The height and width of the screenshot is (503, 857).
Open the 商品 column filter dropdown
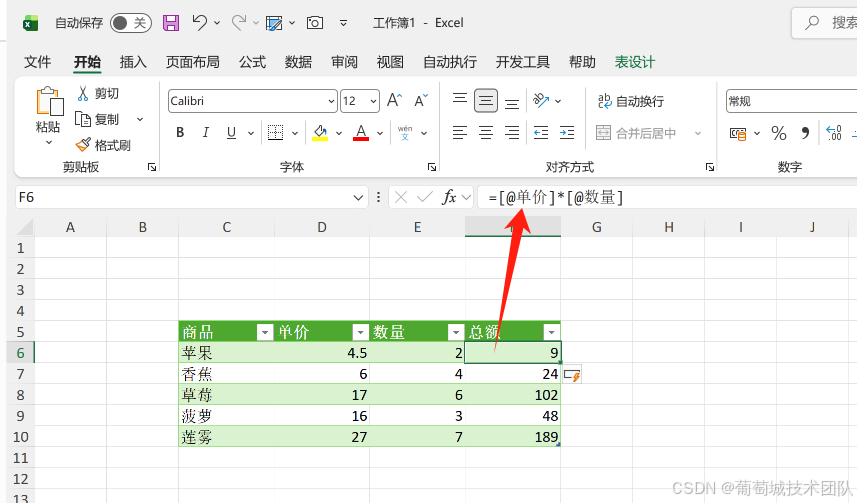[x=265, y=332]
